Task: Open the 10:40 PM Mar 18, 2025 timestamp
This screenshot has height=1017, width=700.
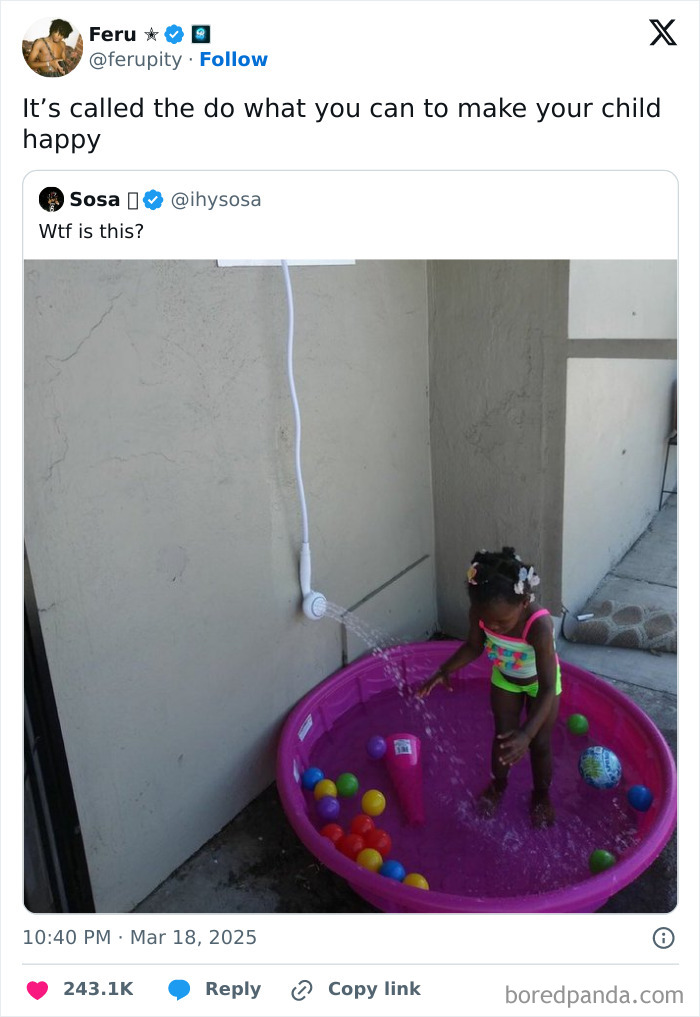Action: (140, 937)
